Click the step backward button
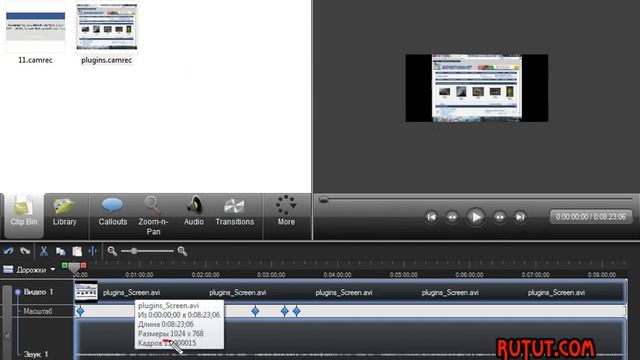 click(452, 217)
